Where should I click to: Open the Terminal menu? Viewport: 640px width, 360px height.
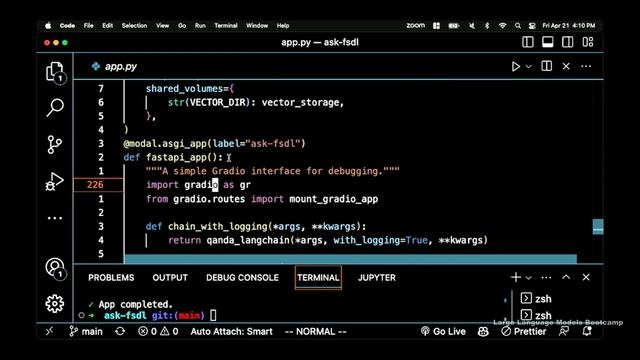point(226,26)
